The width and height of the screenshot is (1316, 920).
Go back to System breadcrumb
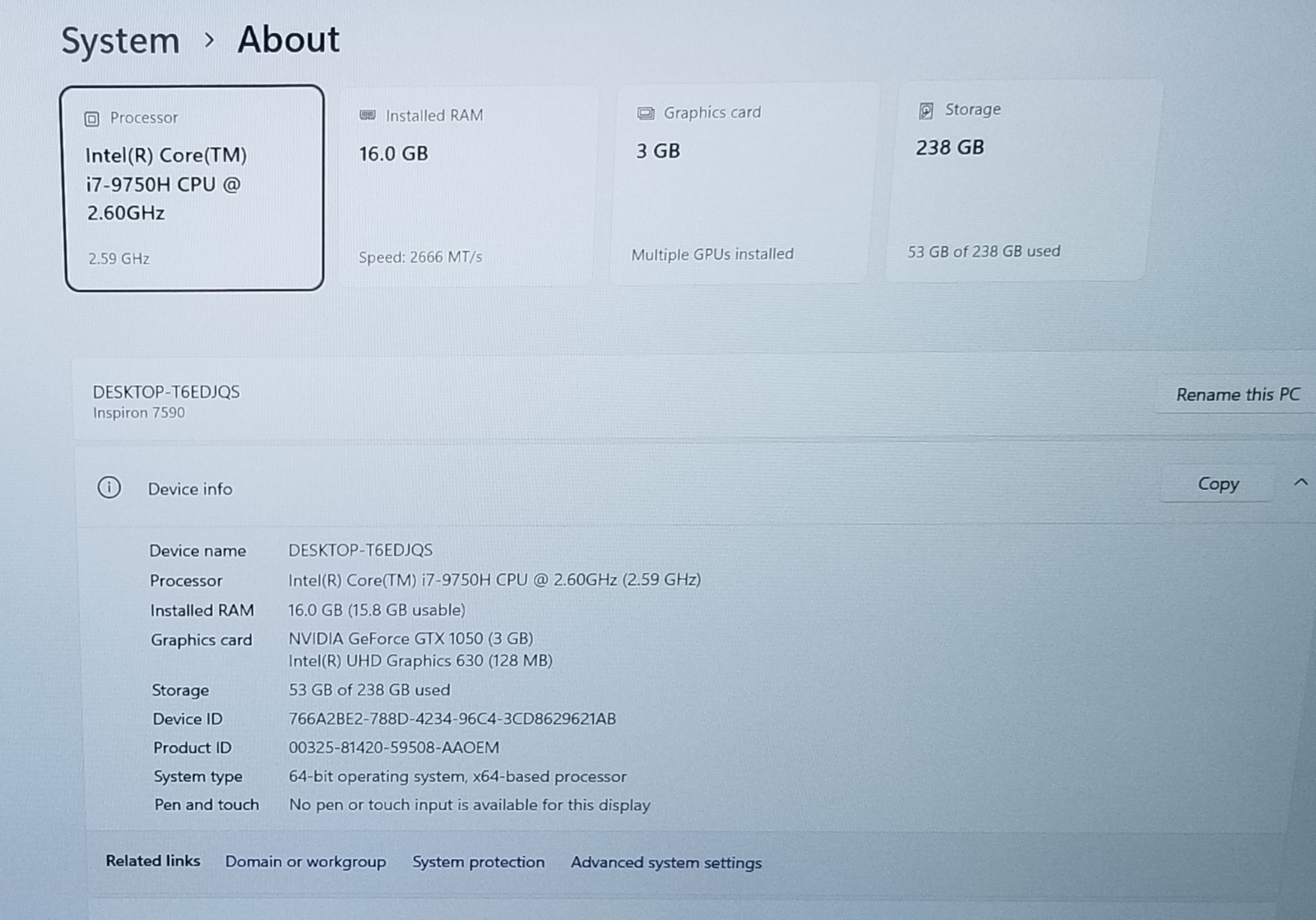(x=121, y=40)
